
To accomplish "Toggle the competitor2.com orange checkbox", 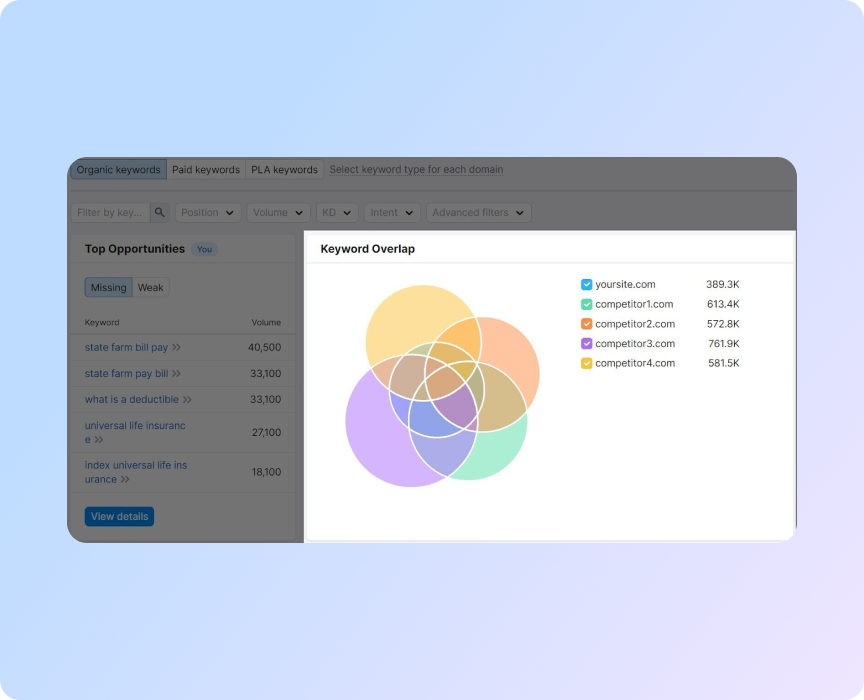I will click(587, 324).
